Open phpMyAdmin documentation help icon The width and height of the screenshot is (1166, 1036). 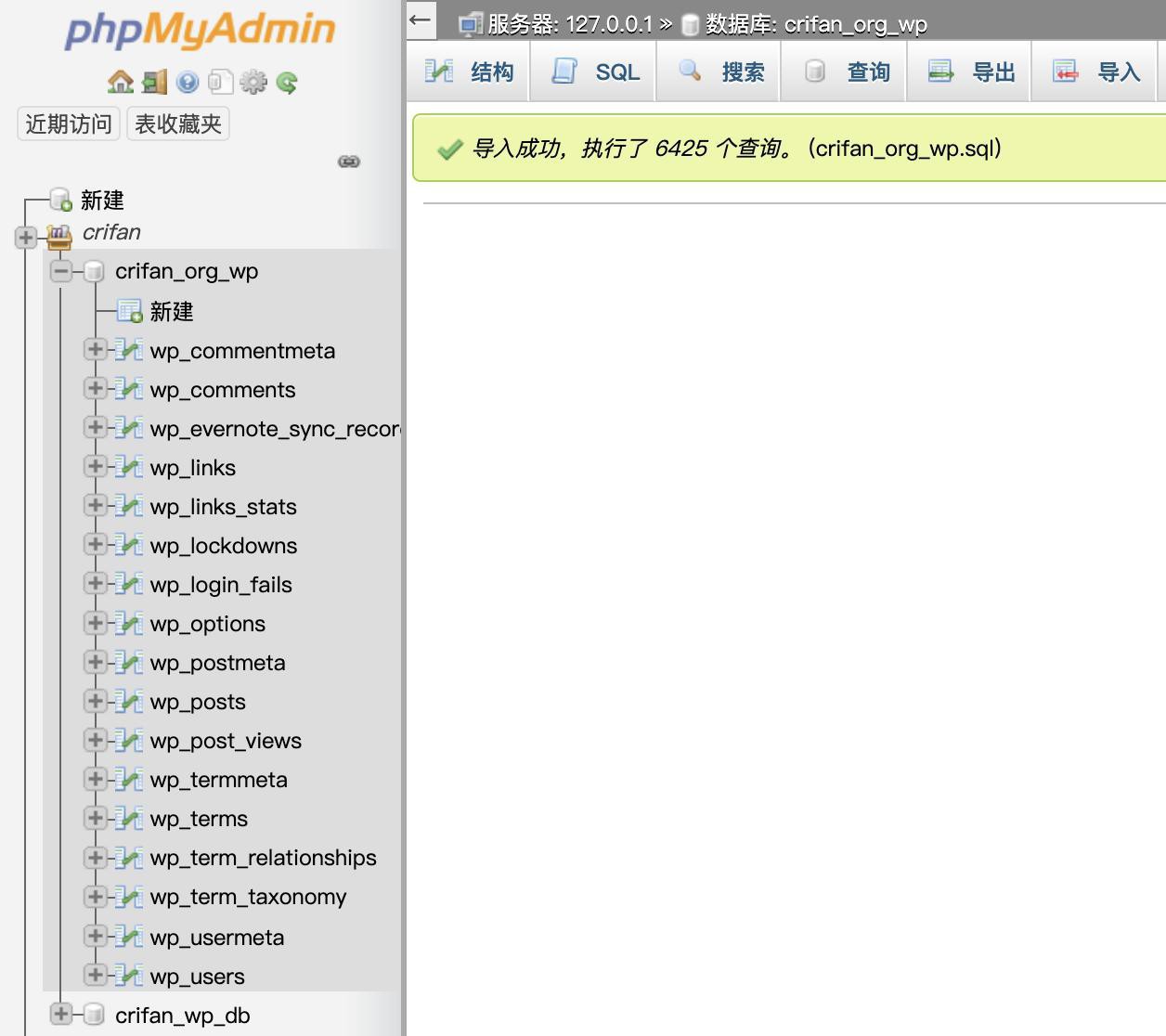click(x=187, y=83)
